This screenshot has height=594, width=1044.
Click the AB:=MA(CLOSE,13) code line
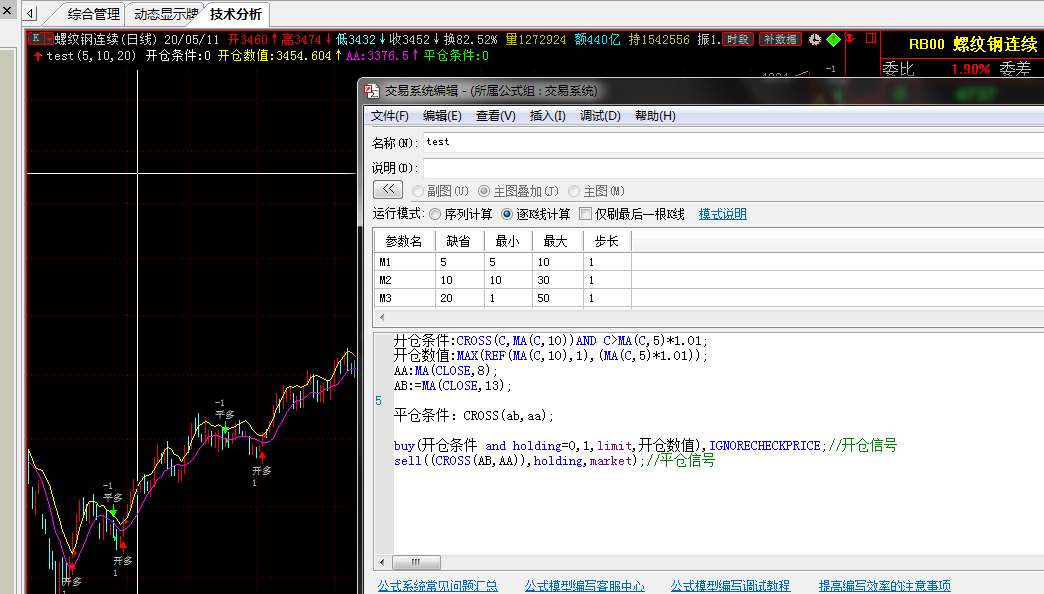click(x=453, y=386)
